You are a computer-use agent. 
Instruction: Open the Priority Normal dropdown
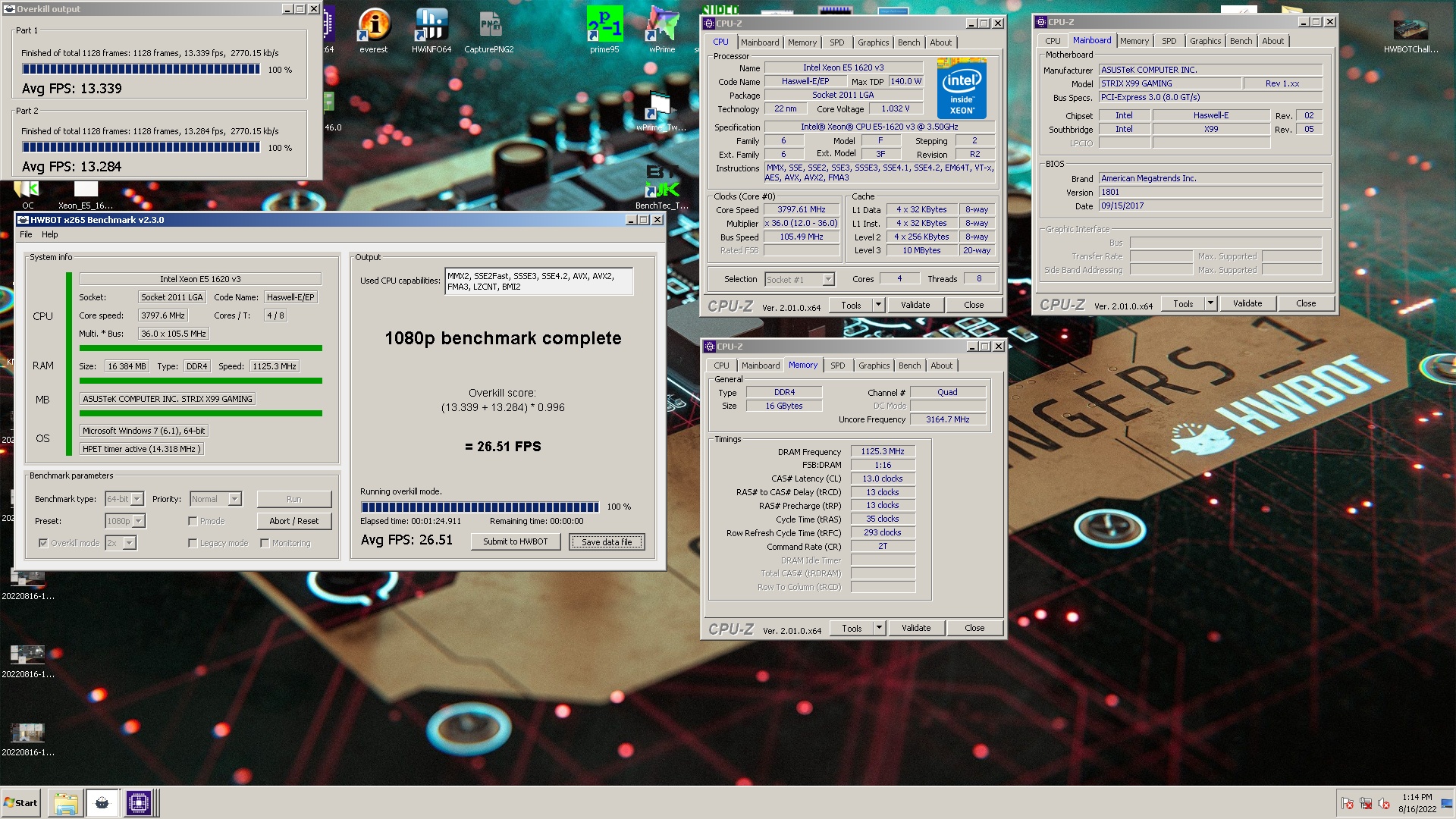pyautogui.click(x=215, y=499)
